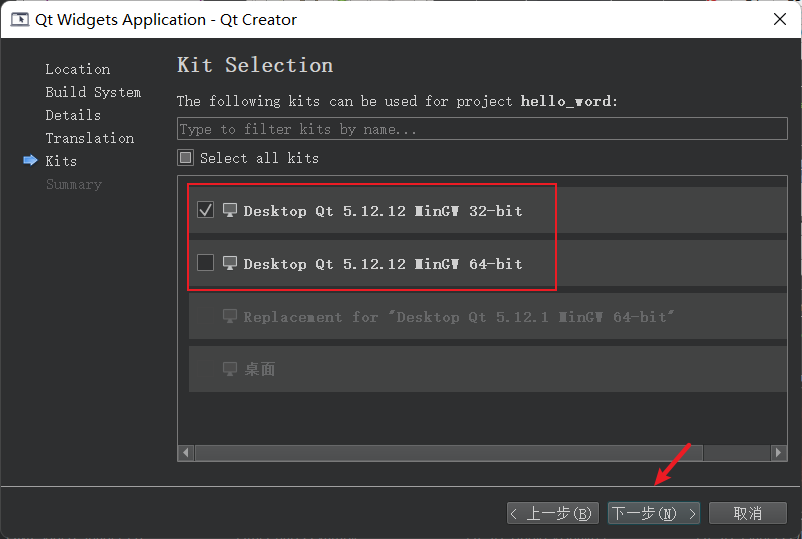Image resolution: width=802 pixels, height=539 pixels.
Task: Click the monitor icon of the MinGW 32-bit kit
Action: pyautogui.click(x=230, y=210)
